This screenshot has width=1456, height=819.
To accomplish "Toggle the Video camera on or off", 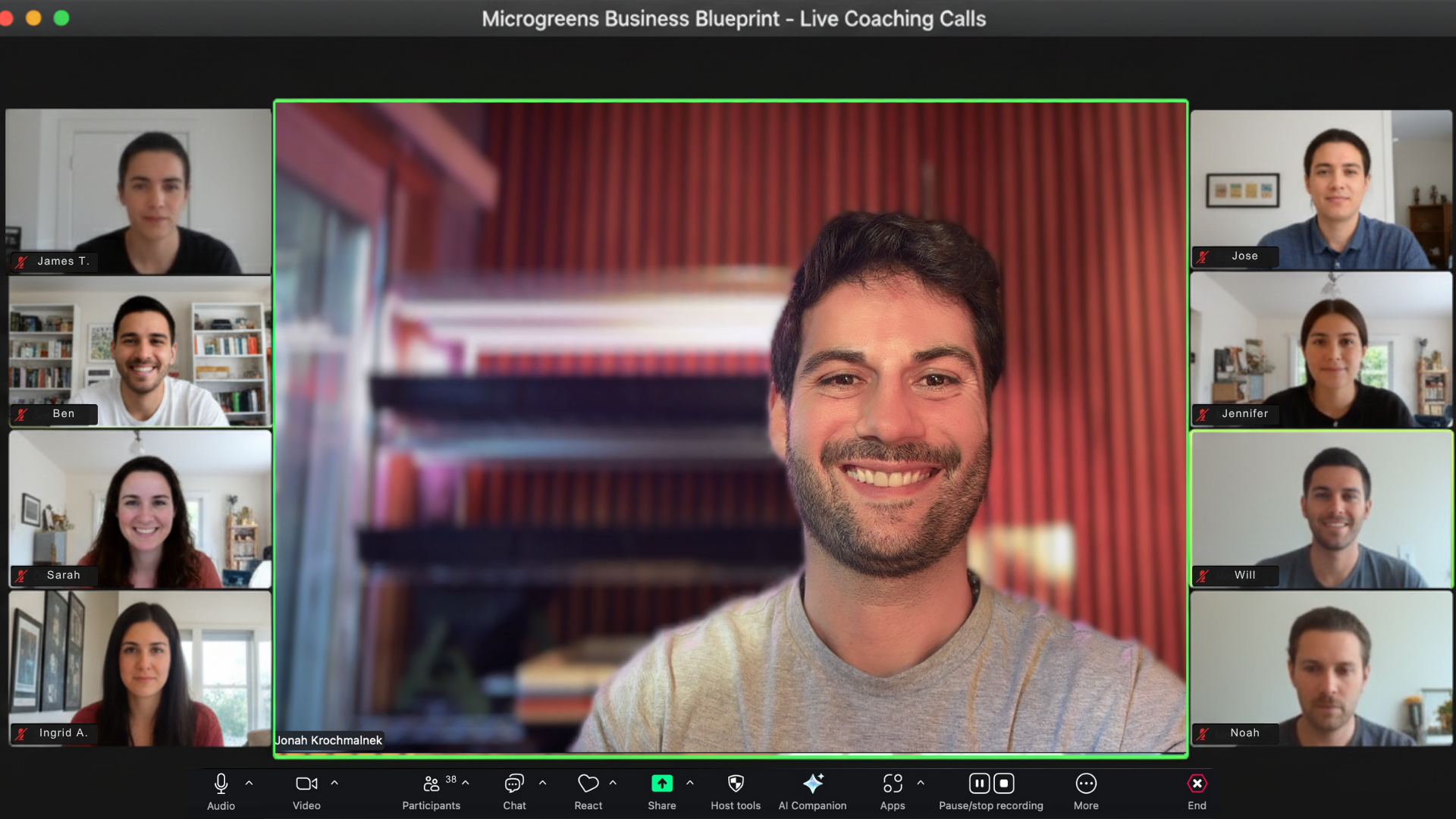I will 306,783.
